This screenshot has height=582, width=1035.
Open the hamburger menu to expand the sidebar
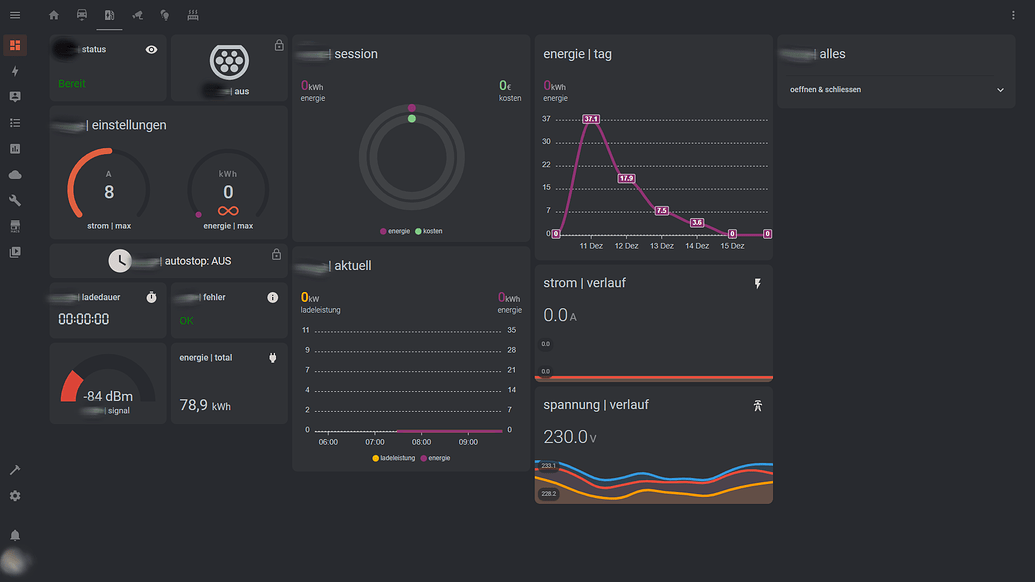click(14, 15)
